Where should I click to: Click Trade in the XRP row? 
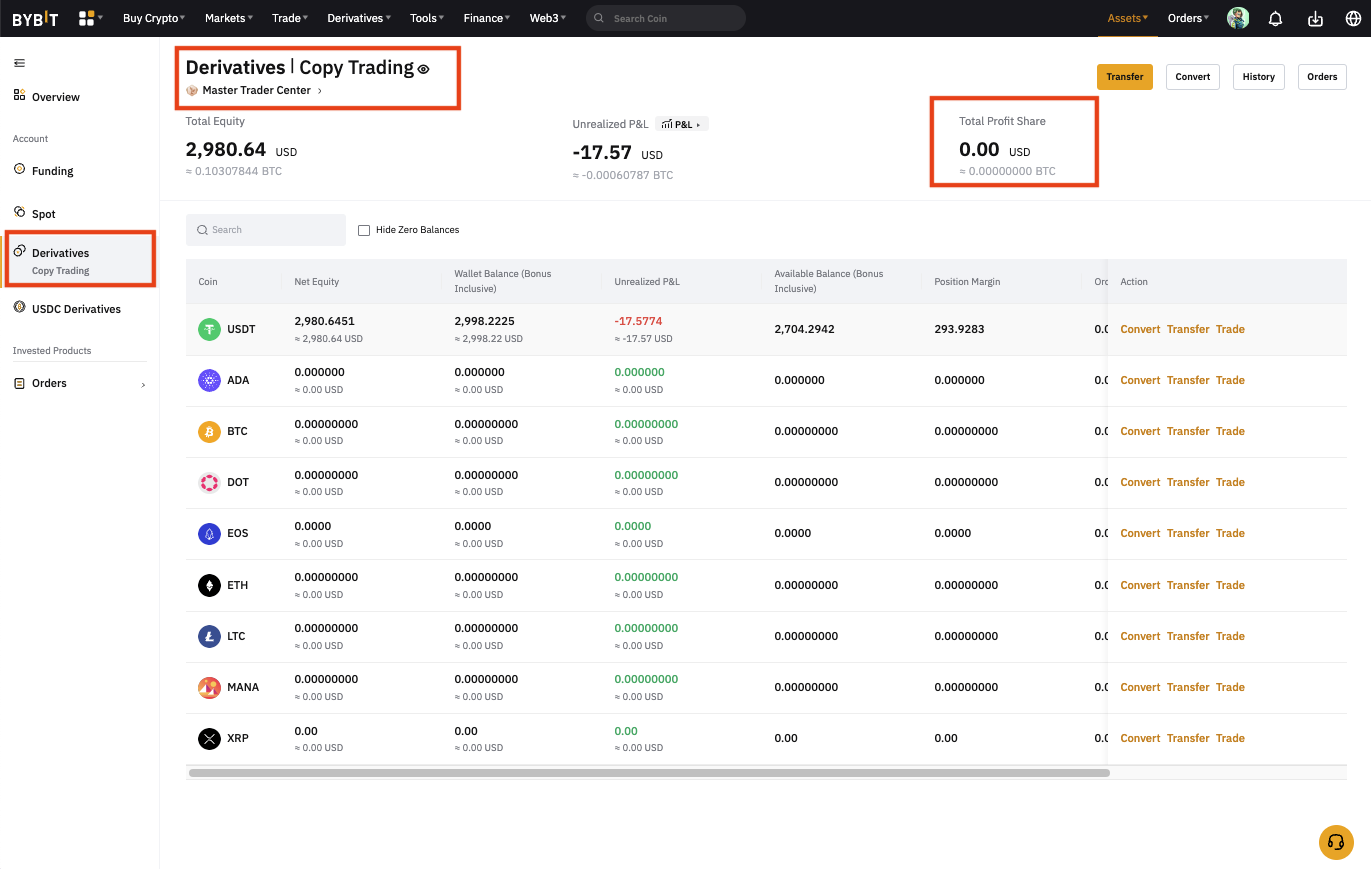[1230, 738]
